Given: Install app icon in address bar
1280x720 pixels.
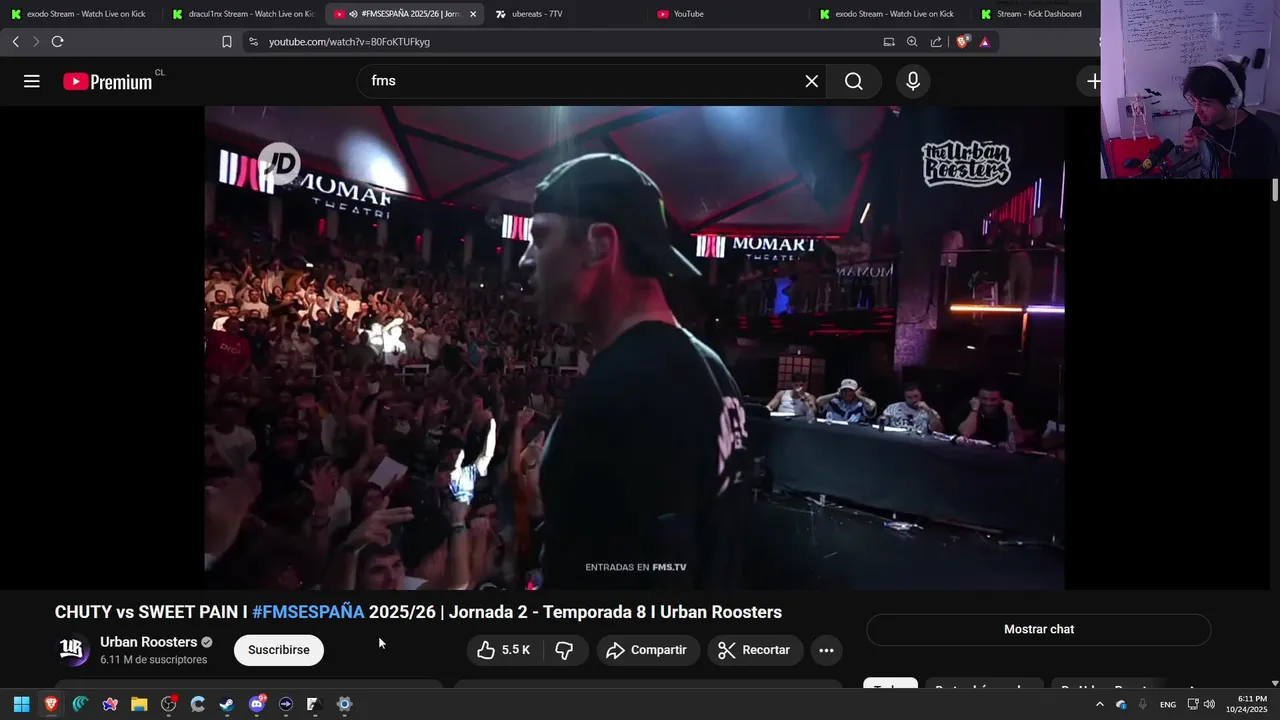Looking at the screenshot, I should coord(889,41).
